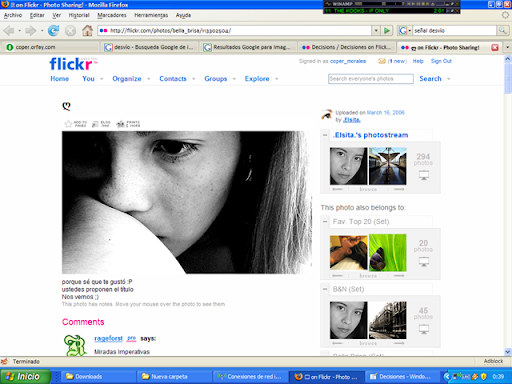Collapse the Fav. Top 20 set panel
This screenshot has height=384, width=512.
pos(325,222)
